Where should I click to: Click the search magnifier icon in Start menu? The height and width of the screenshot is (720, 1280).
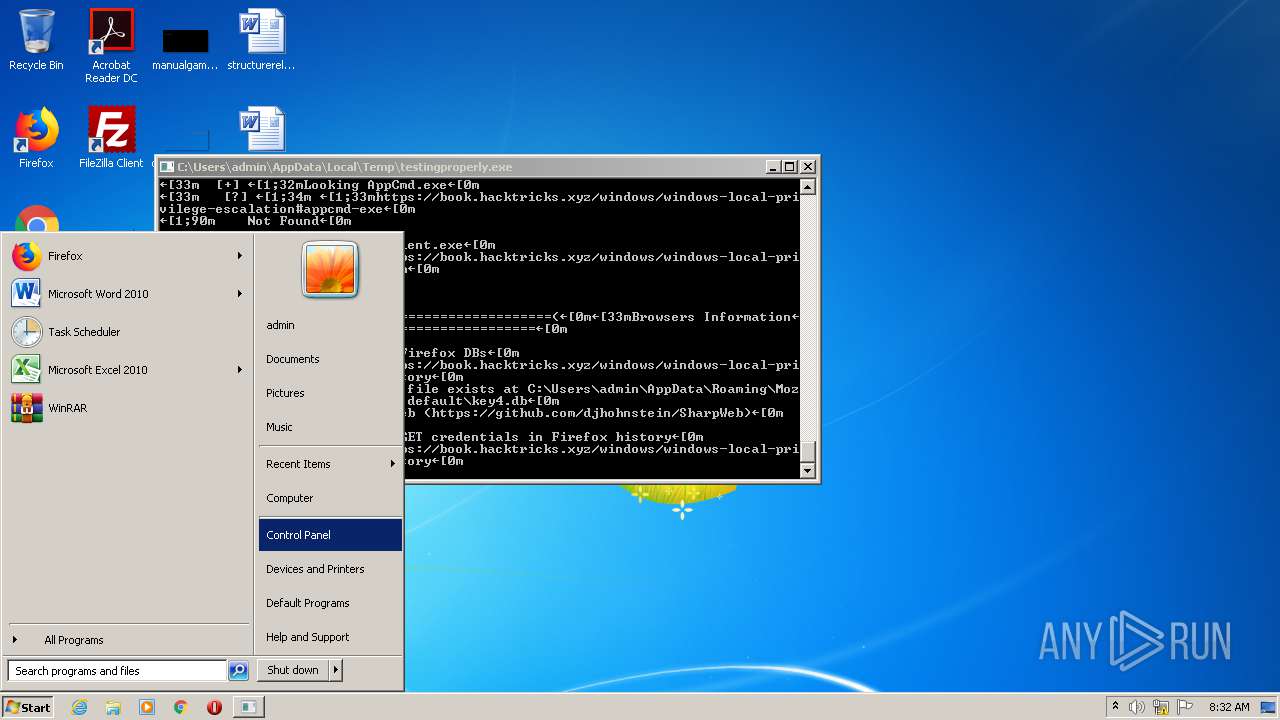[238, 671]
